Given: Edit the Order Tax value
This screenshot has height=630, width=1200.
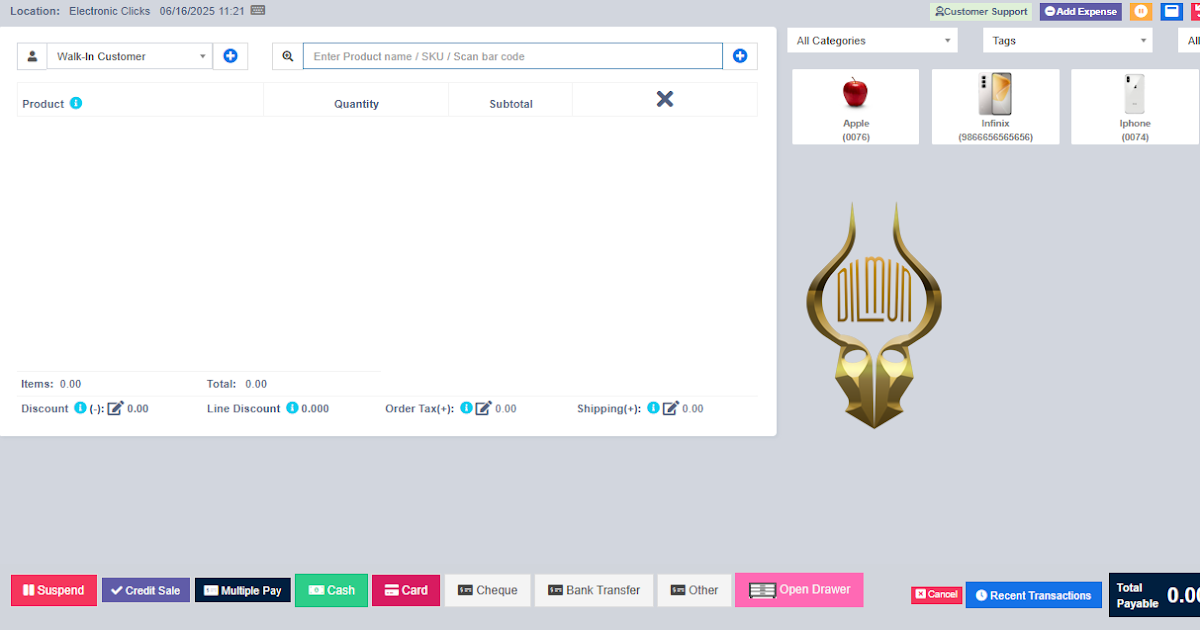Looking at the screenshot, I should pos(483,408).
